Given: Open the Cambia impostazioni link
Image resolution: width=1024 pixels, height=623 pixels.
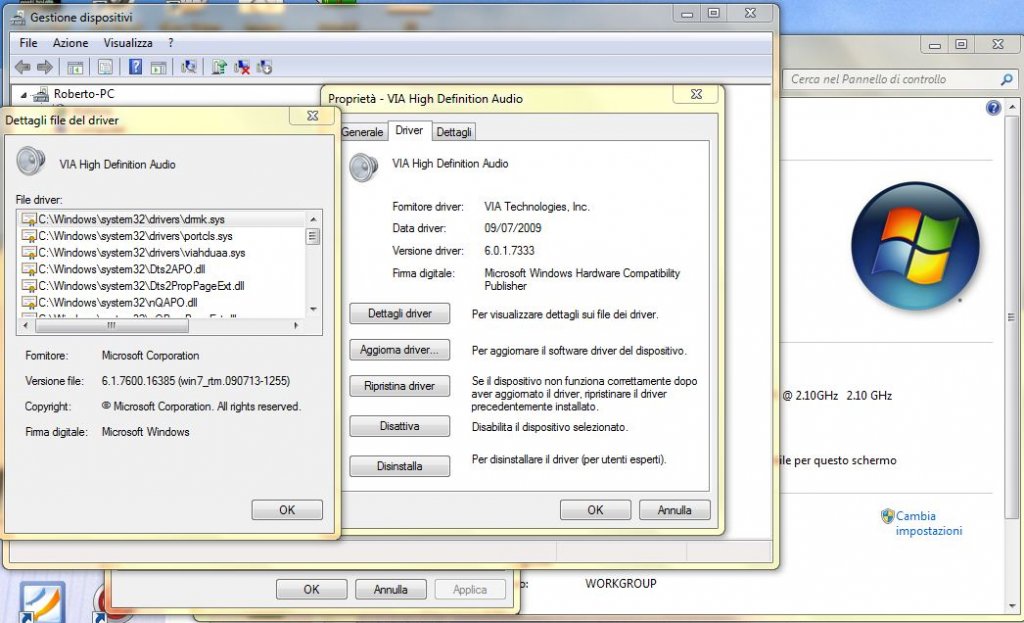Looking at the screenshot, I should pyautogui.click(x=929, y=523).
